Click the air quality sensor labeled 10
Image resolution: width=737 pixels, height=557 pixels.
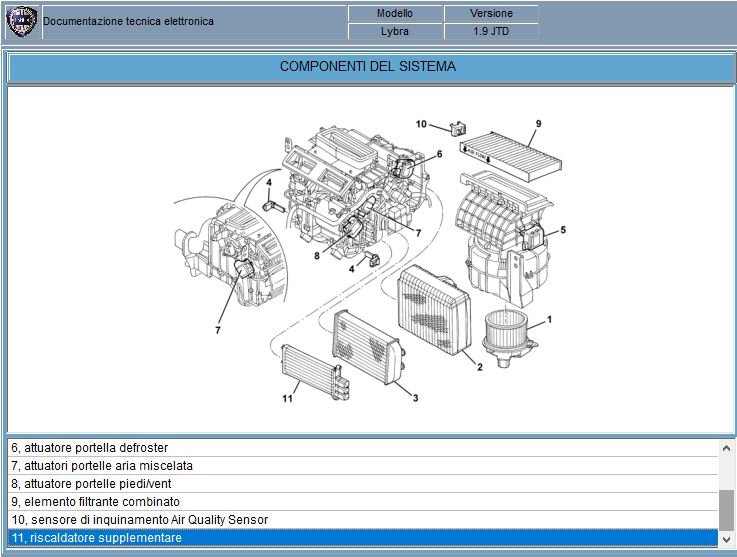click(x=460, y=127)
